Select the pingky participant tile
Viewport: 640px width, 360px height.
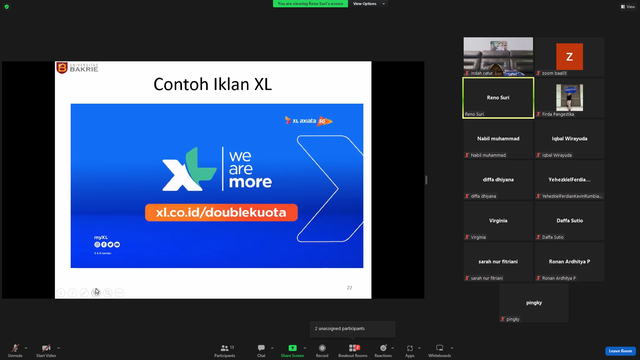[x=534, y=303]
